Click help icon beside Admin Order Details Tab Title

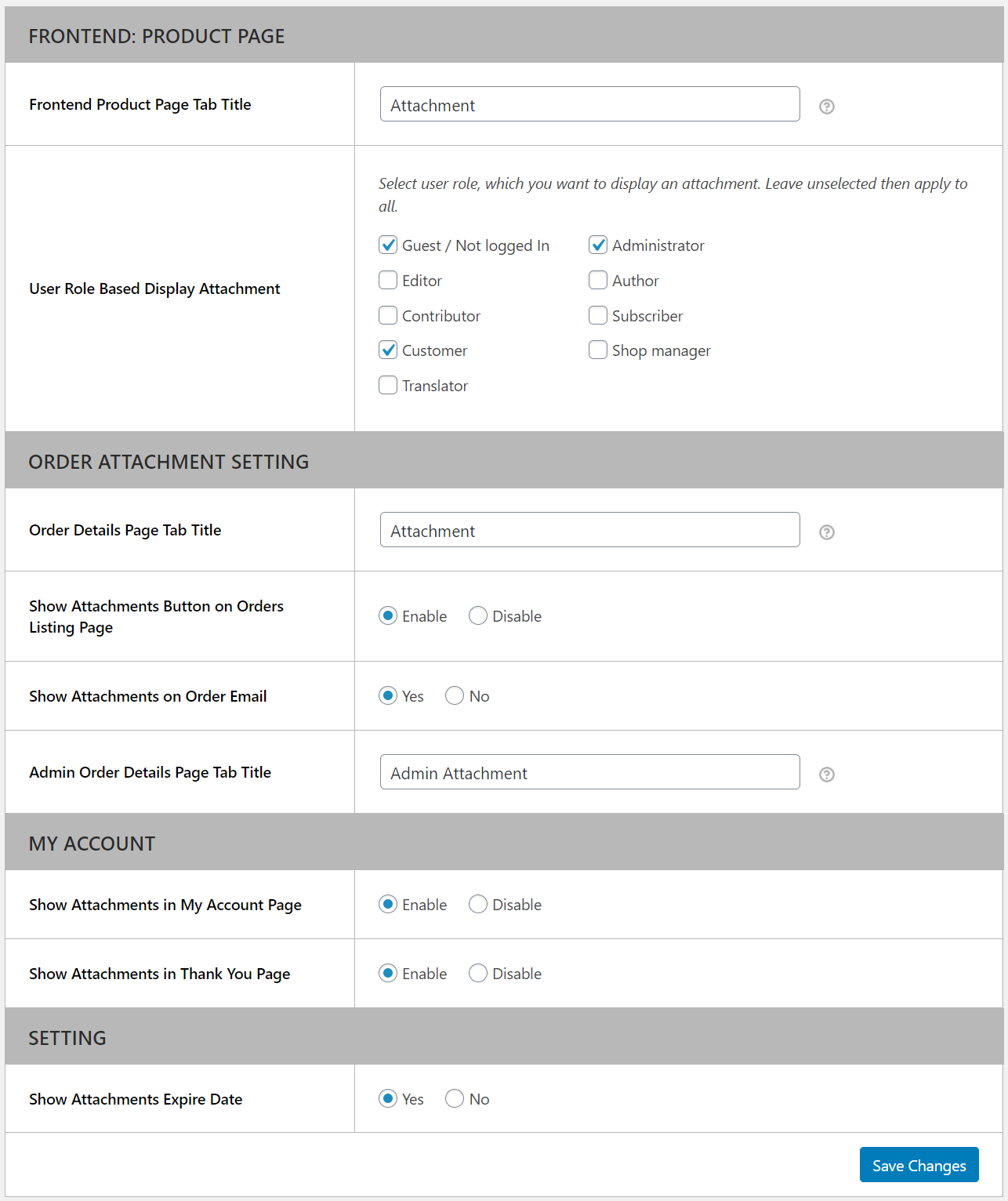point(826,775)
